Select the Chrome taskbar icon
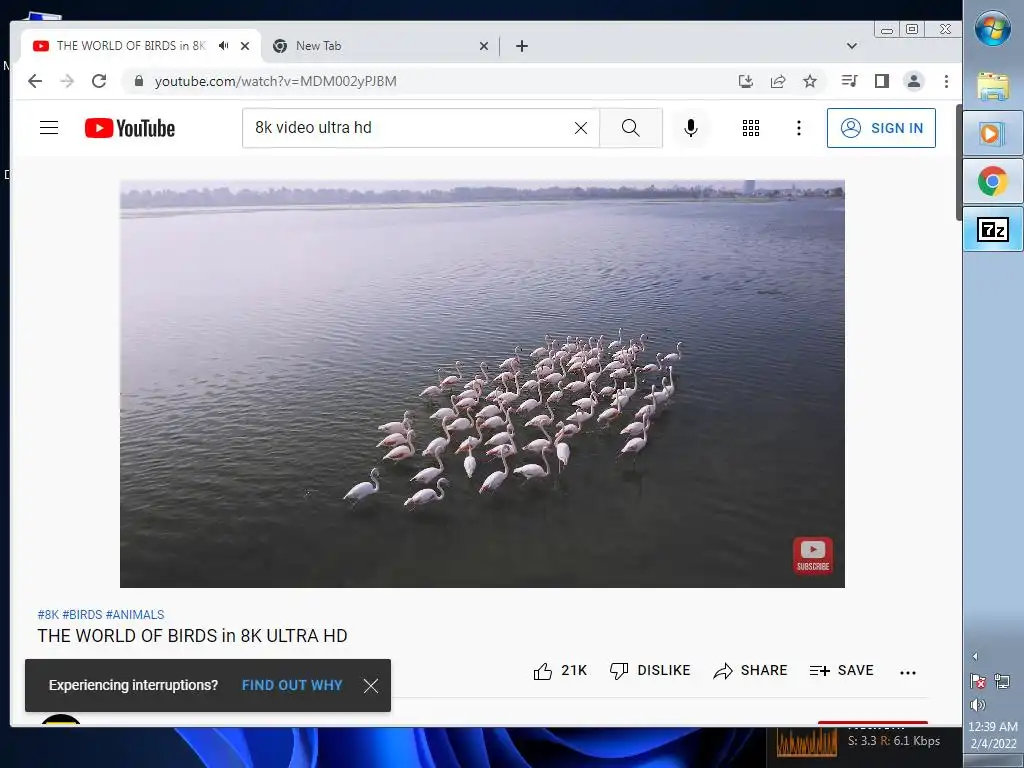Viewport: 1024px width, 768px height. click(x=993, y=181)
